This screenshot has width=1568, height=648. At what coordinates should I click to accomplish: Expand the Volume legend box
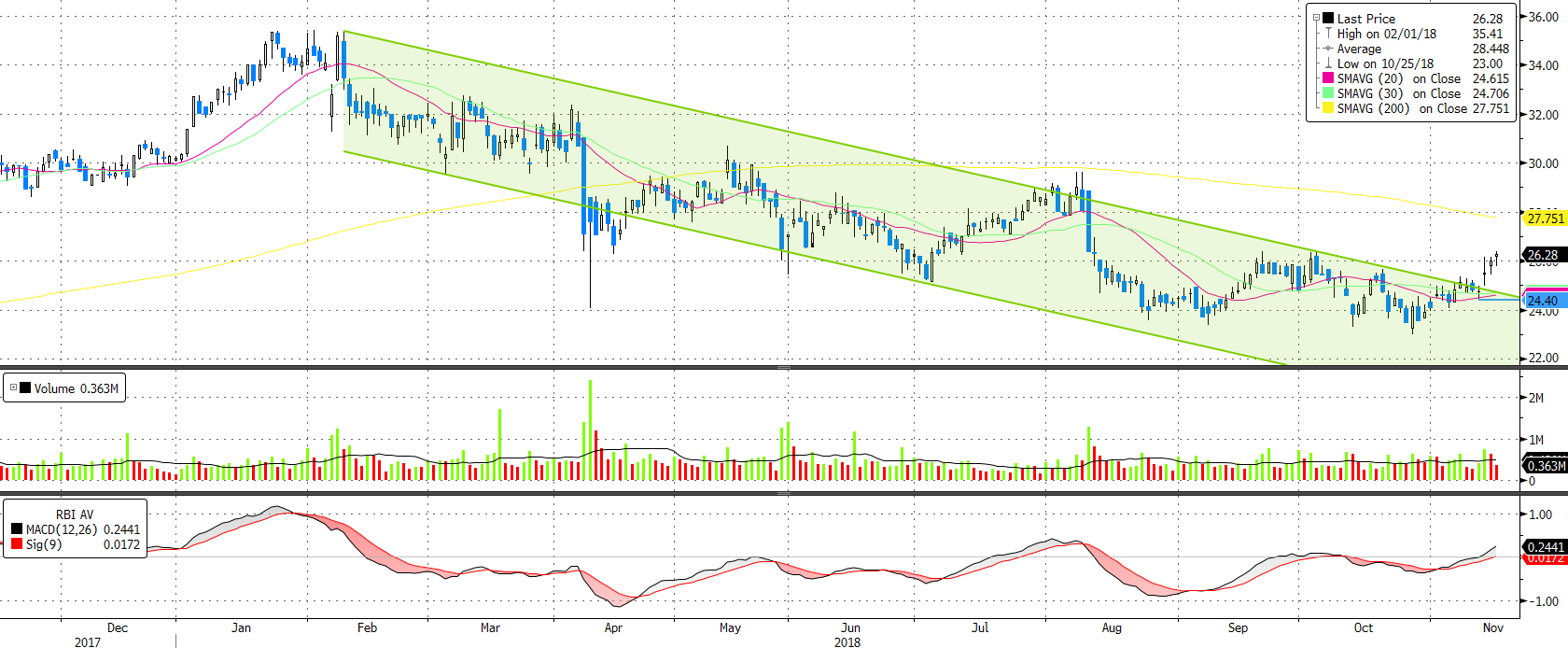(x=13, y=387)
